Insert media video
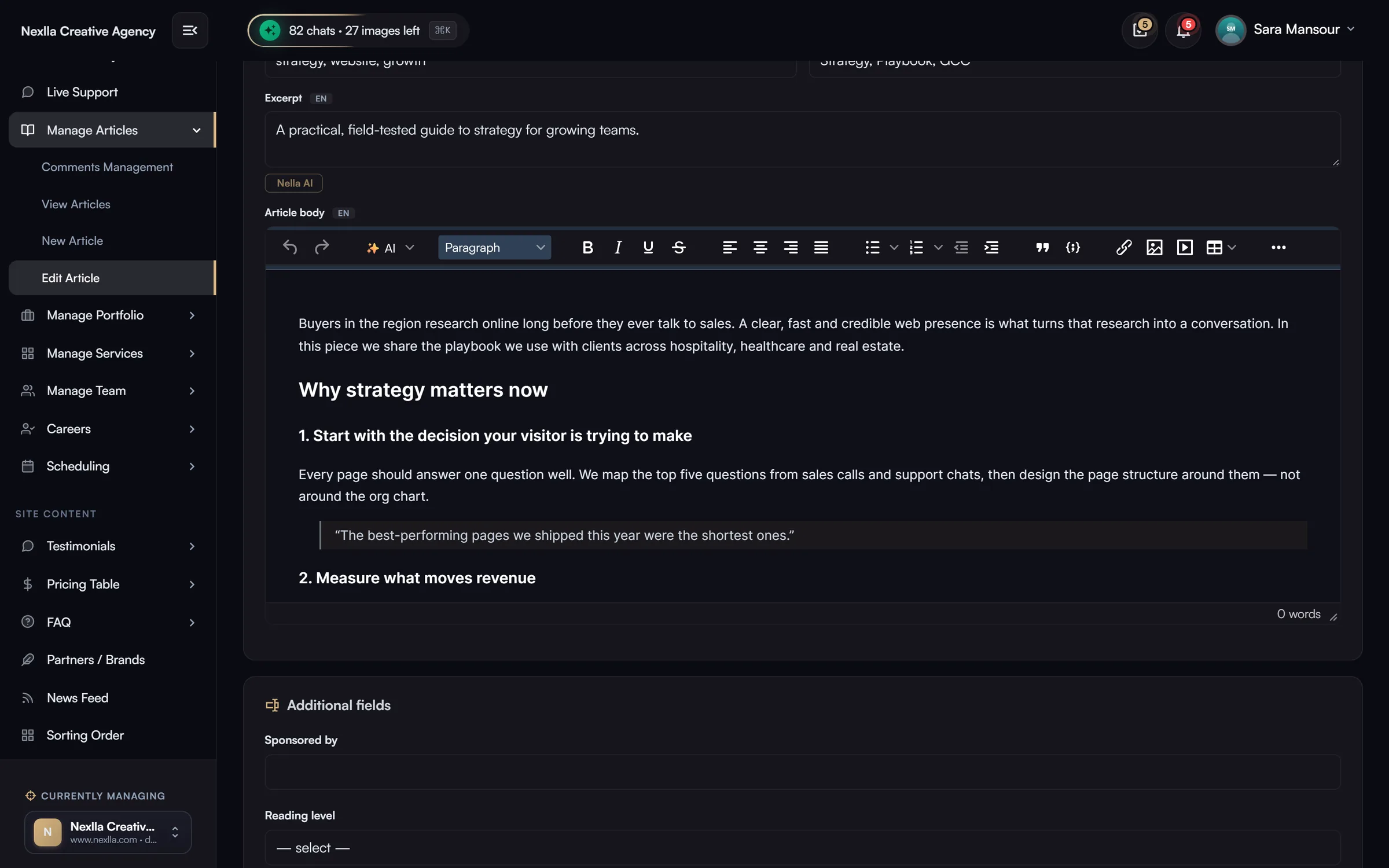 1185,248
